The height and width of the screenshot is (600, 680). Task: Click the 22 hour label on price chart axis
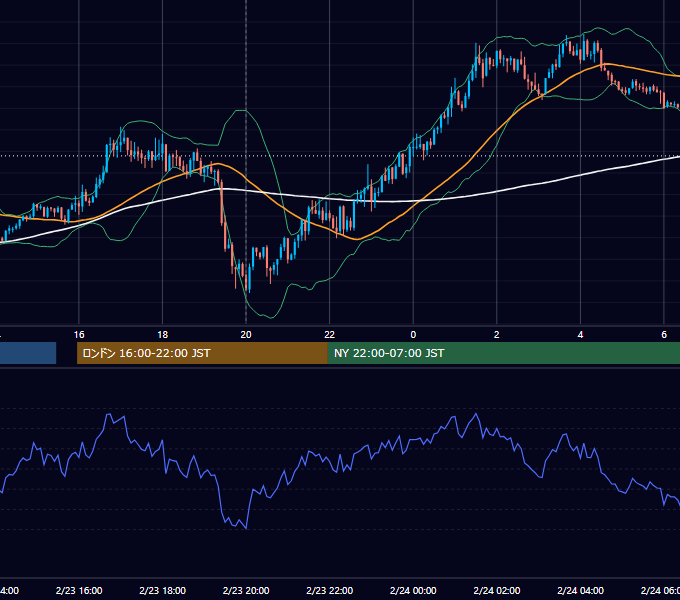pos(330,335)
